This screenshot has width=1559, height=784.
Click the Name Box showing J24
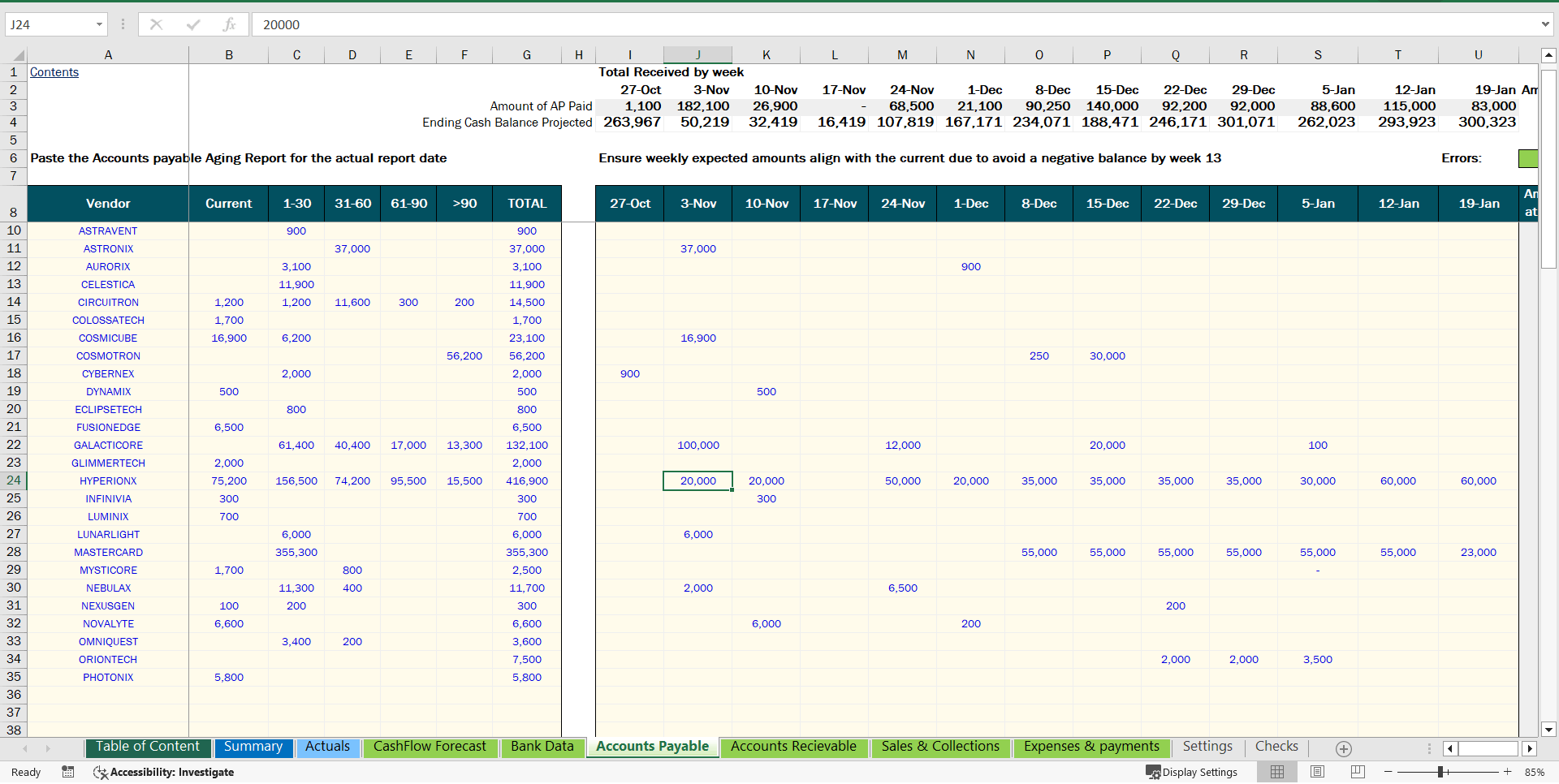(x=49, y=24)
